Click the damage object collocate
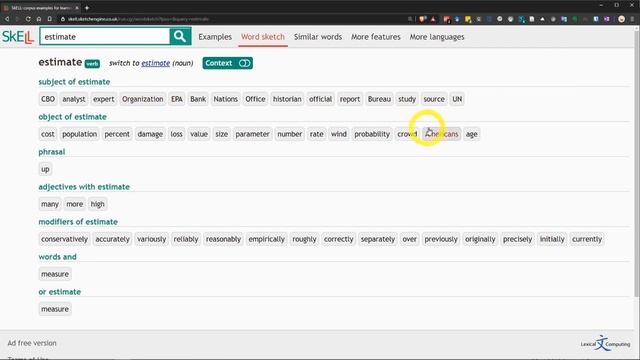 coord(150,134)
